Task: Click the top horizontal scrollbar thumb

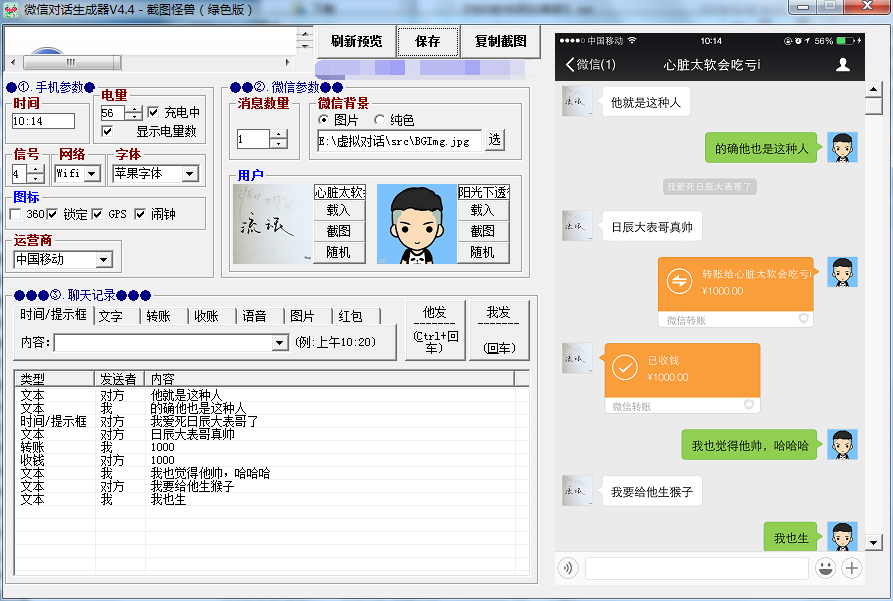Action: click(x=71, y=62)
